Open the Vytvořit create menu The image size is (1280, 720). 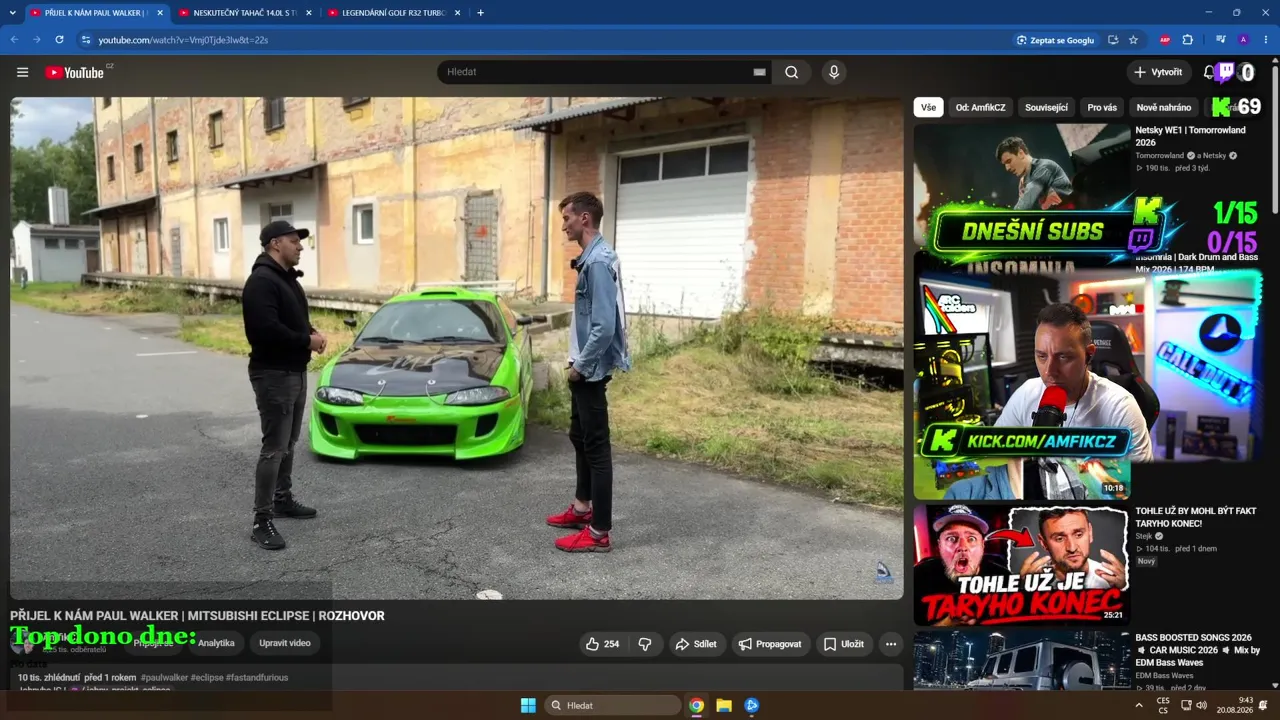[1158, 72]
